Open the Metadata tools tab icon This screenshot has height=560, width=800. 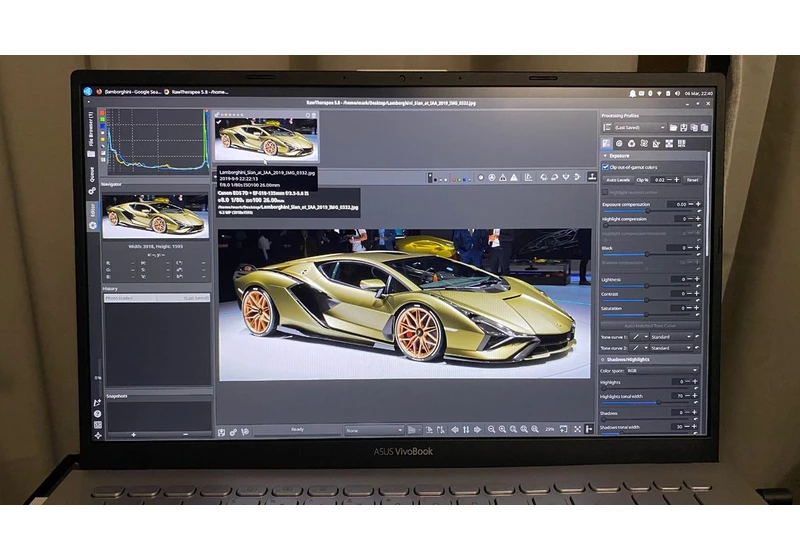682,144
